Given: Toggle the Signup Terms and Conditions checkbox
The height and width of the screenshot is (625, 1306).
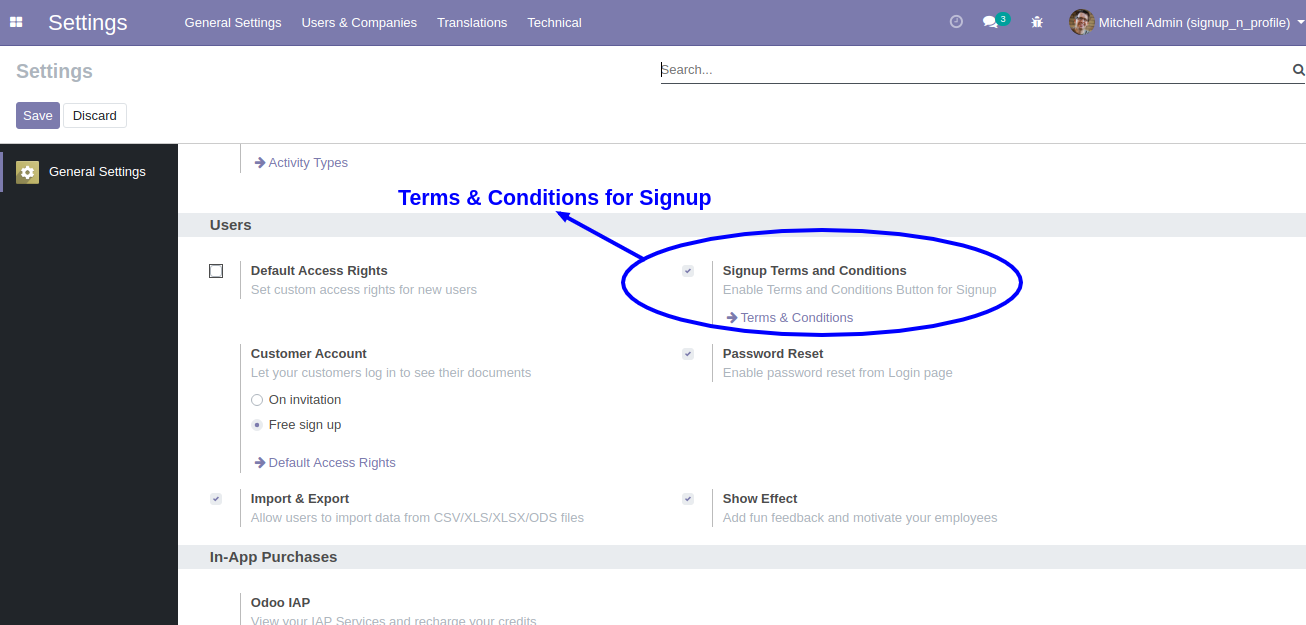Looking at the screenshot, I should click(688, 271).
